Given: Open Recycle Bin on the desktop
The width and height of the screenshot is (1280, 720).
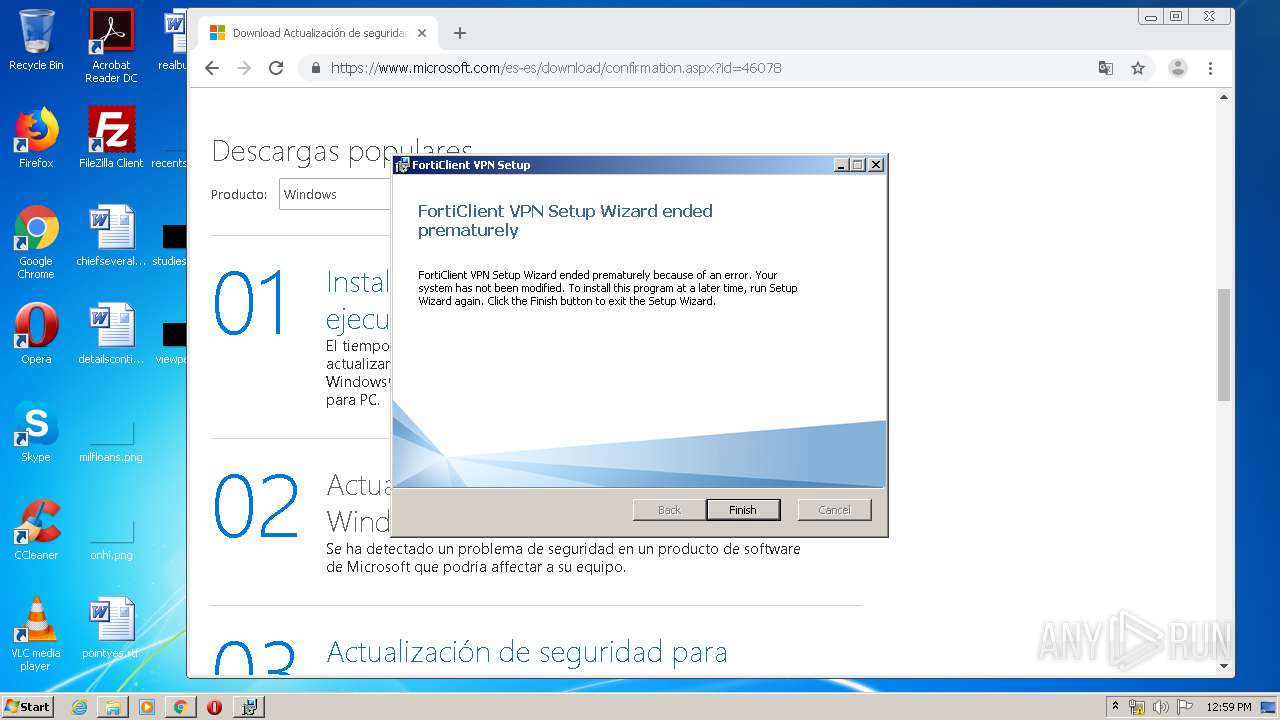Looking at the screenshot, I should (36, 40).
